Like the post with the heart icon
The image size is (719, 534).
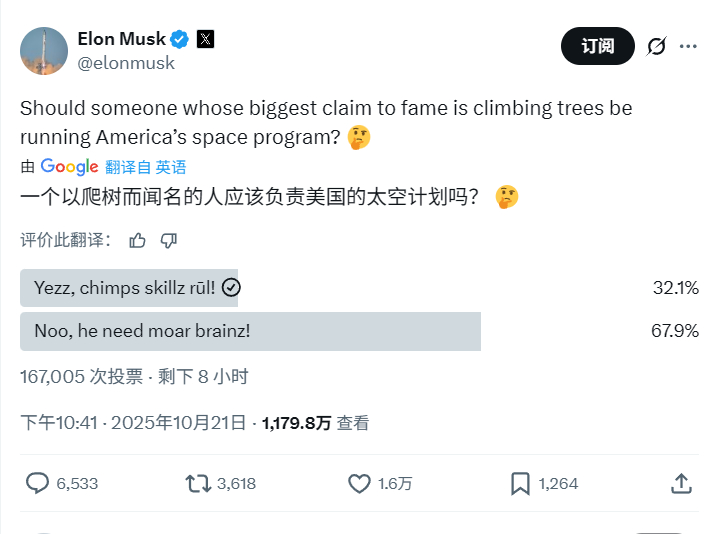pos(359,484)
